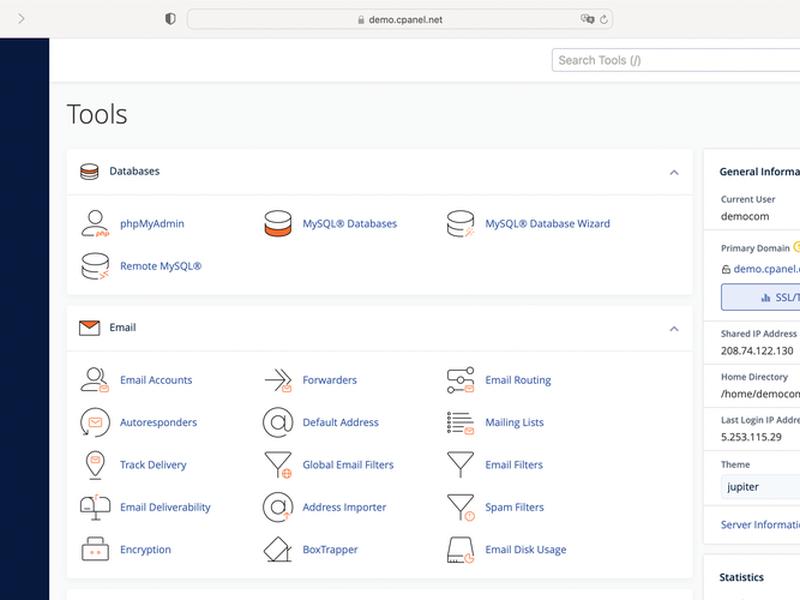Click the SSL/TLS status button
800x600 pixels.
coord(760,297)
